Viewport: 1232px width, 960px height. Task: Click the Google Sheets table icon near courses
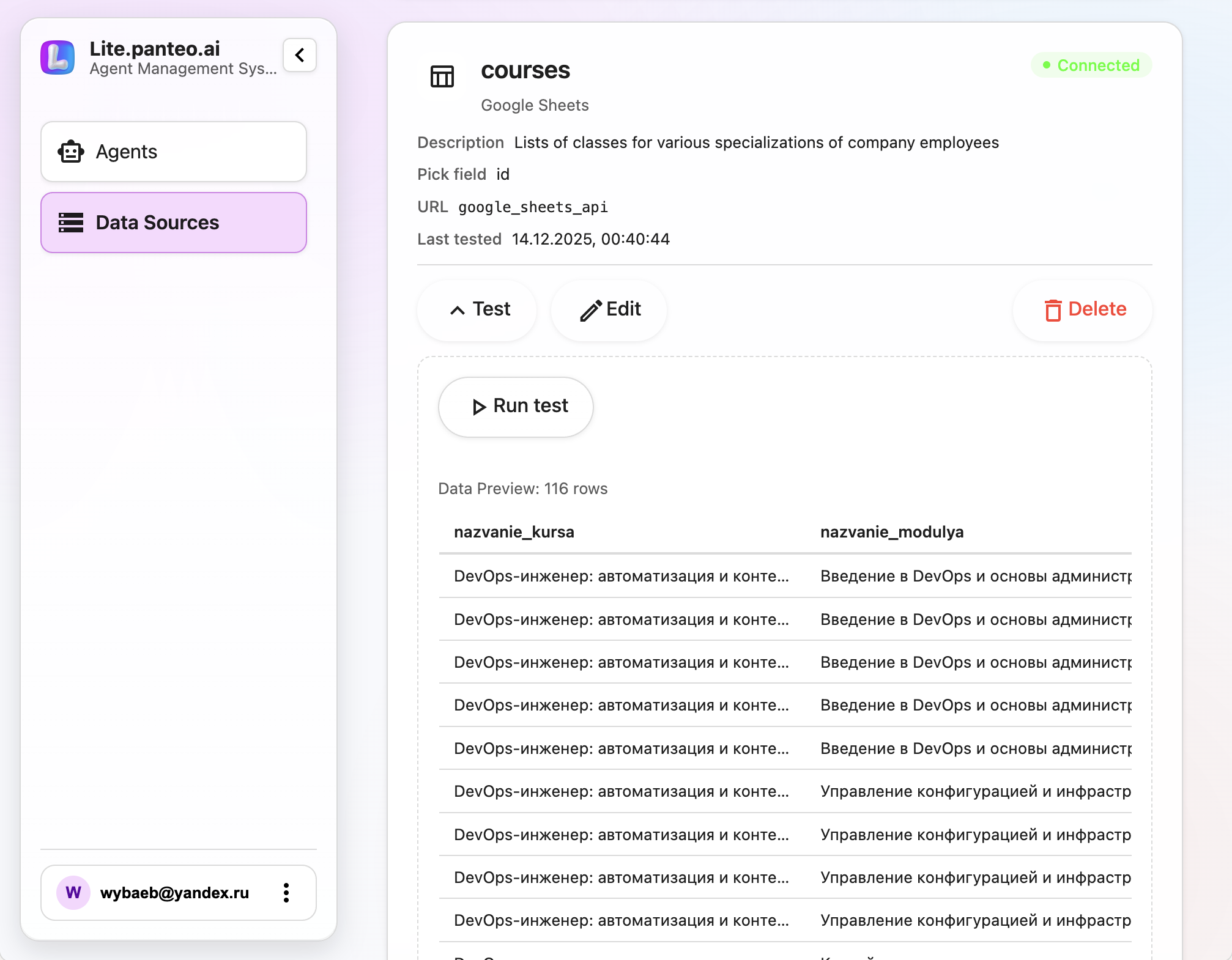coord(442,78)
